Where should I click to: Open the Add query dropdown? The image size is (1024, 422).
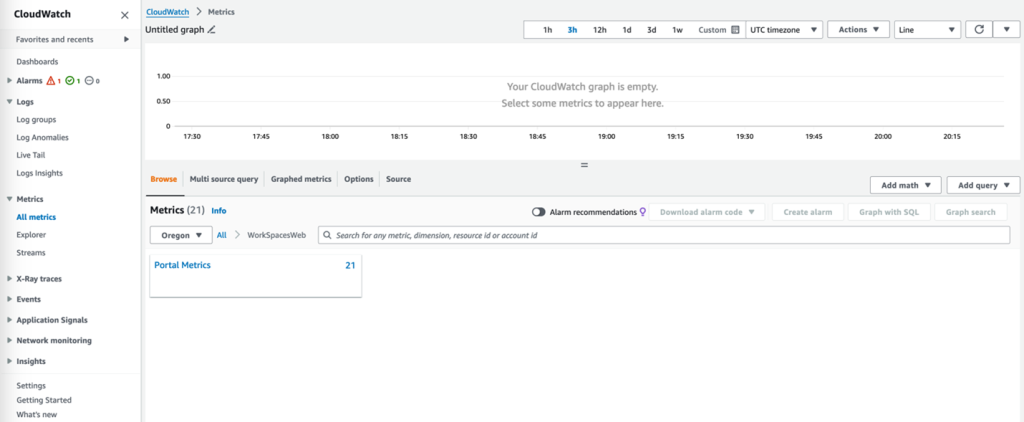tap(983, 185)
